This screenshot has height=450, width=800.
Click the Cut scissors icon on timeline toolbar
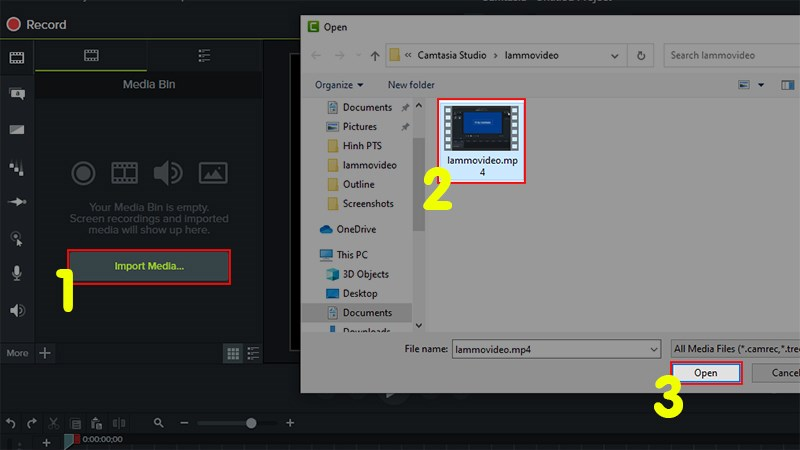coord(53,423)
